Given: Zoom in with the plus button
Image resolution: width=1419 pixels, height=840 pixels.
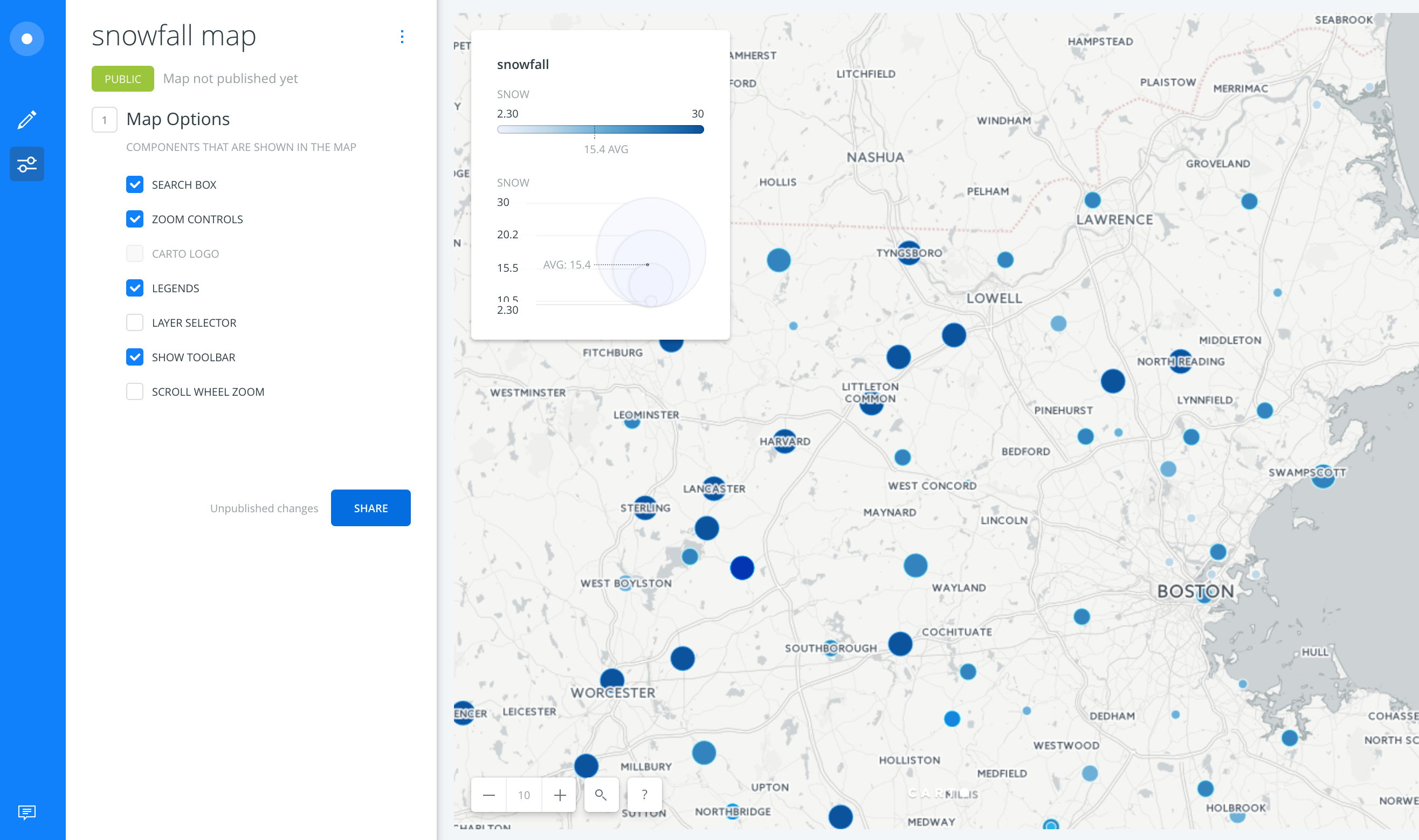Looking at the screenshot, I should (x=560, y=795).
